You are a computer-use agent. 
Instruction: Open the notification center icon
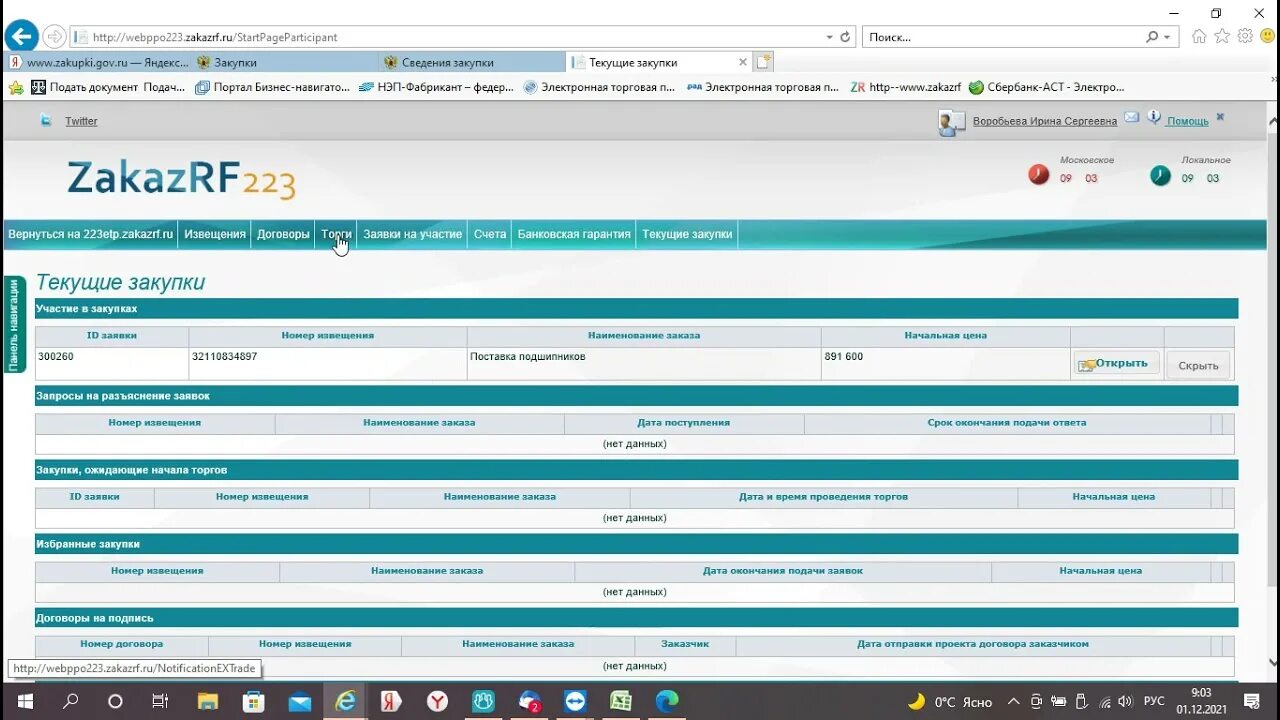click(x=1252, y=701)
